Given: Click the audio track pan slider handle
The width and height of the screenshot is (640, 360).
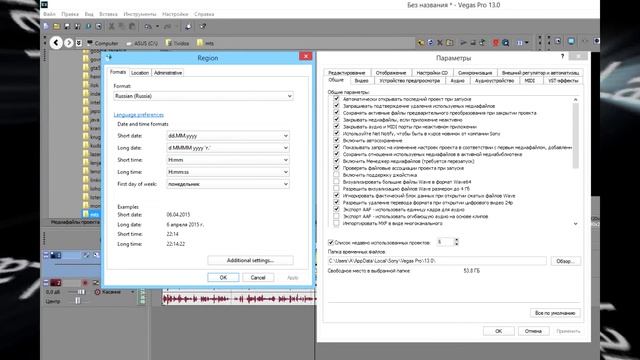Looking at the screenshot, I should click(x=77, y=301).
